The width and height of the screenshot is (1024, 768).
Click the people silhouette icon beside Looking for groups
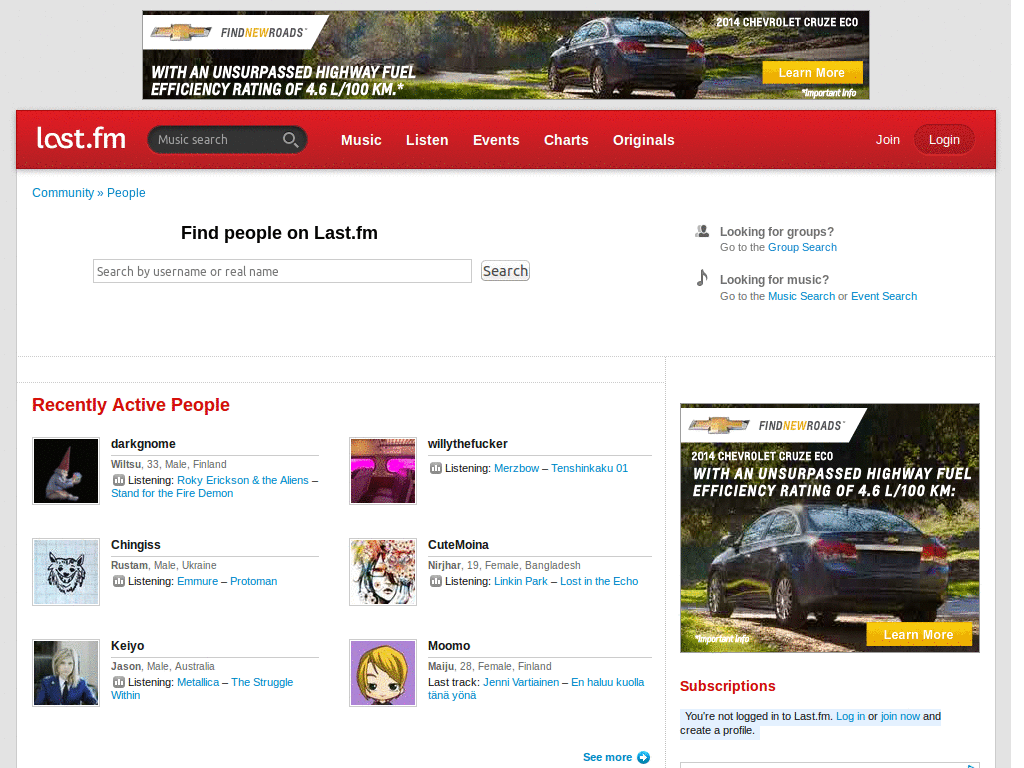click(702, 230)
